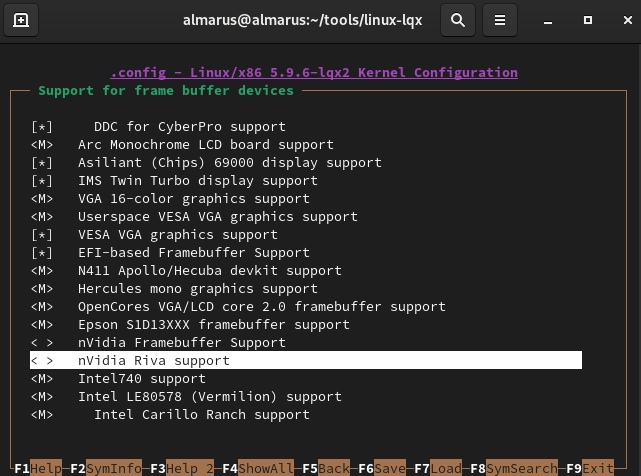The height and width of the screenshot is (476, 641).
Task: Click F8 SymSearch in bottom bar
Action: point(514,468)
